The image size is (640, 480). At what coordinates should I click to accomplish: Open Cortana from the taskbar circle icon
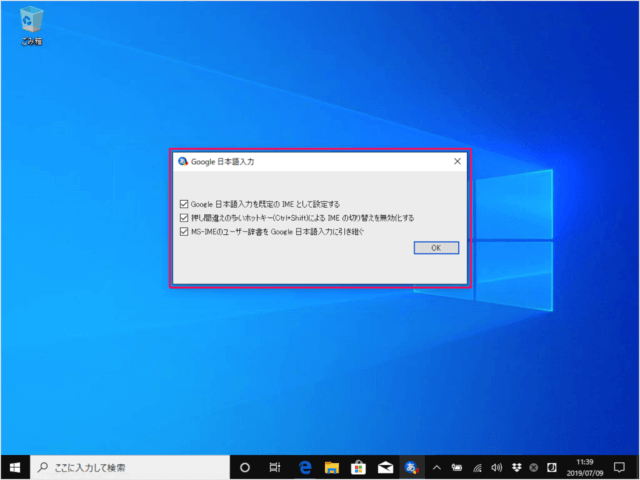(244, 467)
